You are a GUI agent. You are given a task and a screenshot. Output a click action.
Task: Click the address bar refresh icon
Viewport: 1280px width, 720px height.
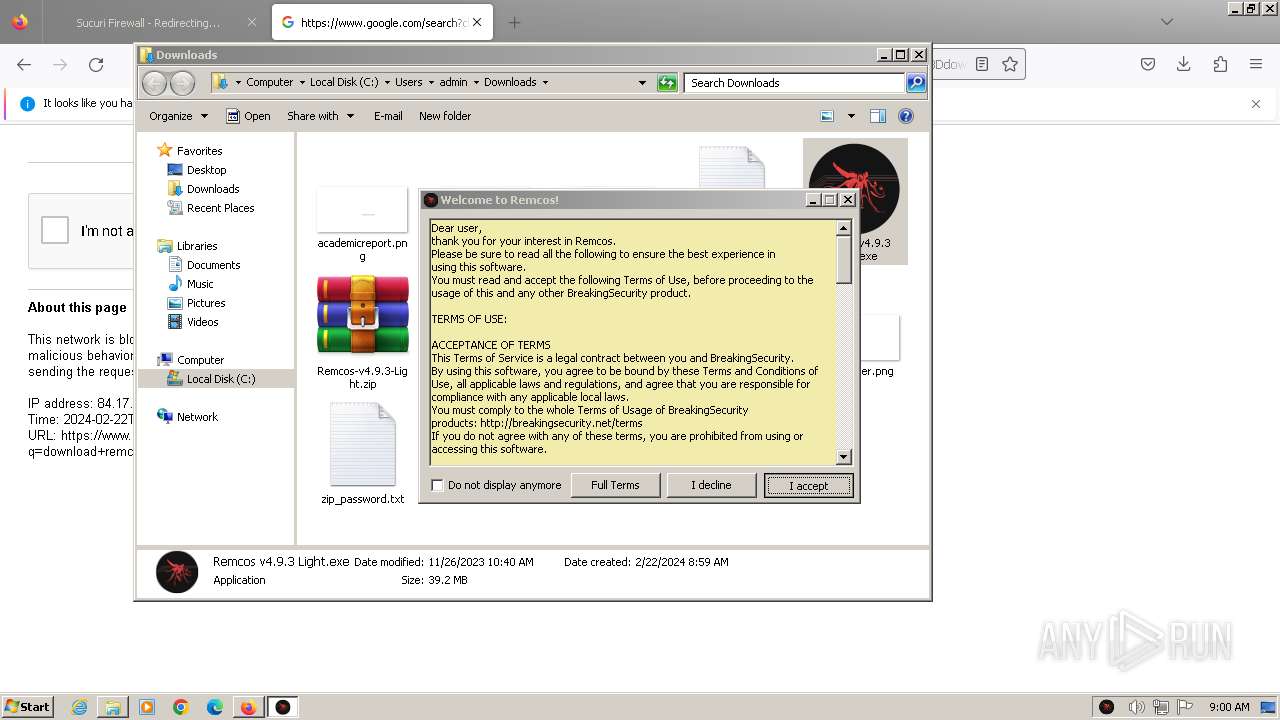(667, 83)
